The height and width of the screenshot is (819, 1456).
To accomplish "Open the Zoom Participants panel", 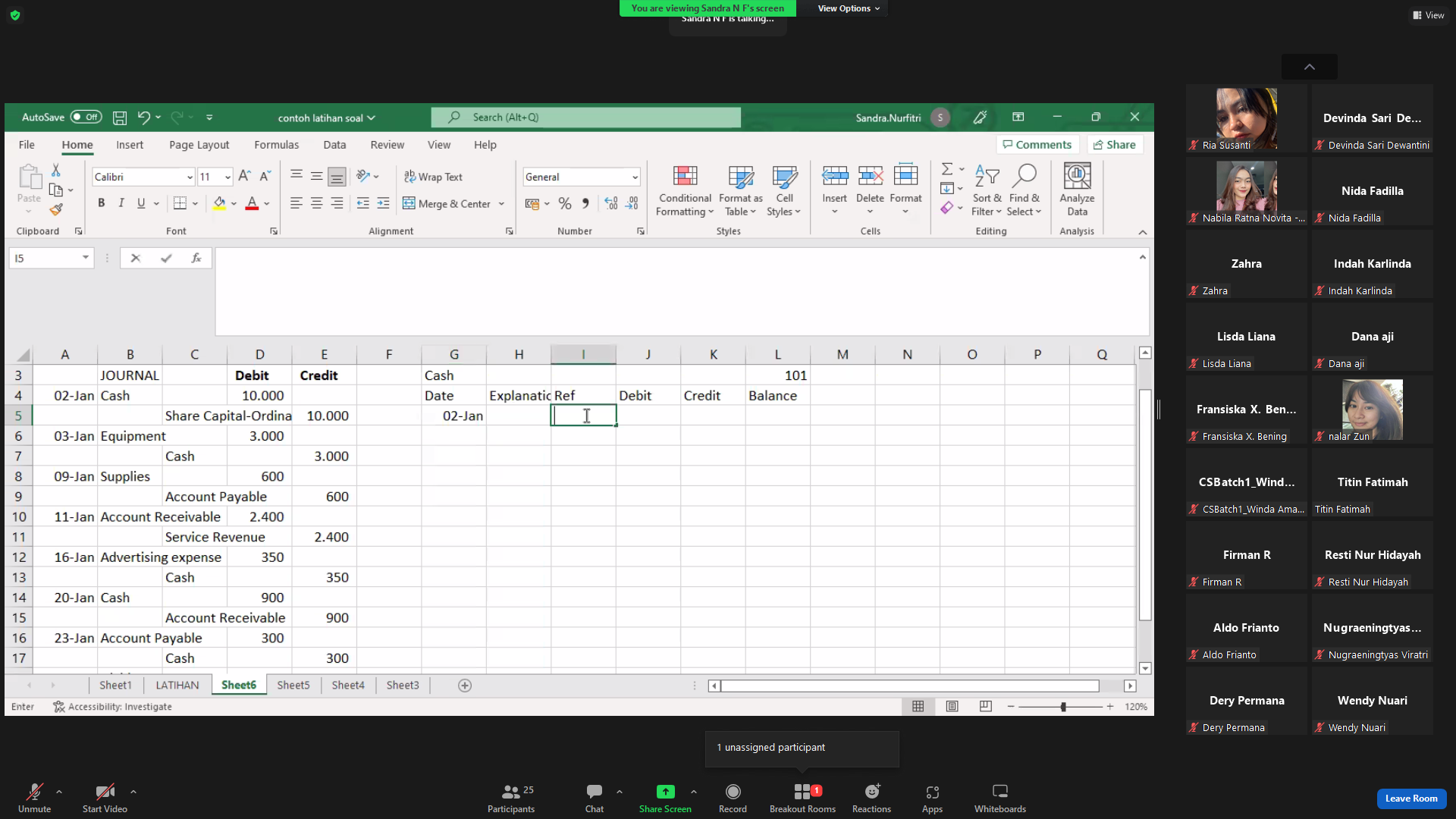I will click(511, 798).
